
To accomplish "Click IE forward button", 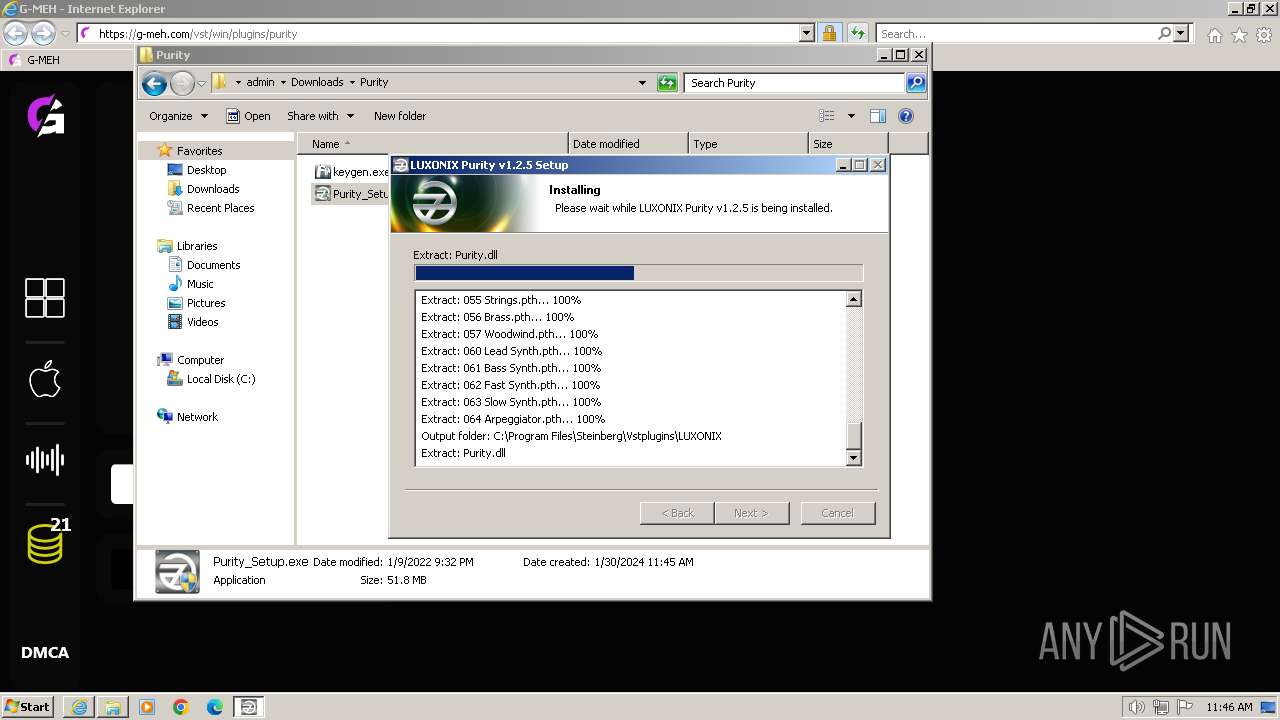I will pos(43,33).
